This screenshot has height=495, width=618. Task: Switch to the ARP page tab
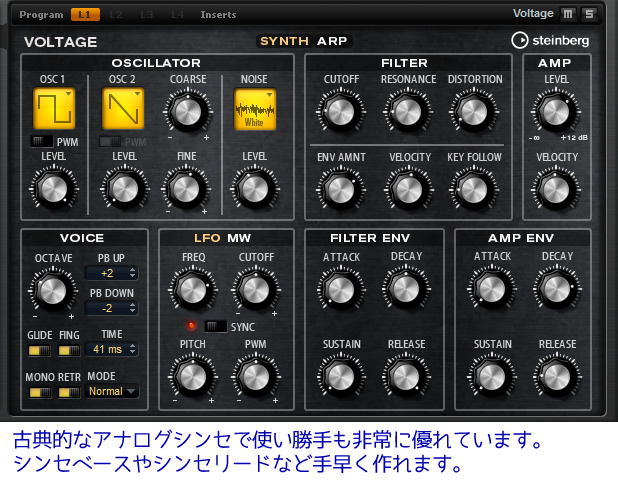332,41
